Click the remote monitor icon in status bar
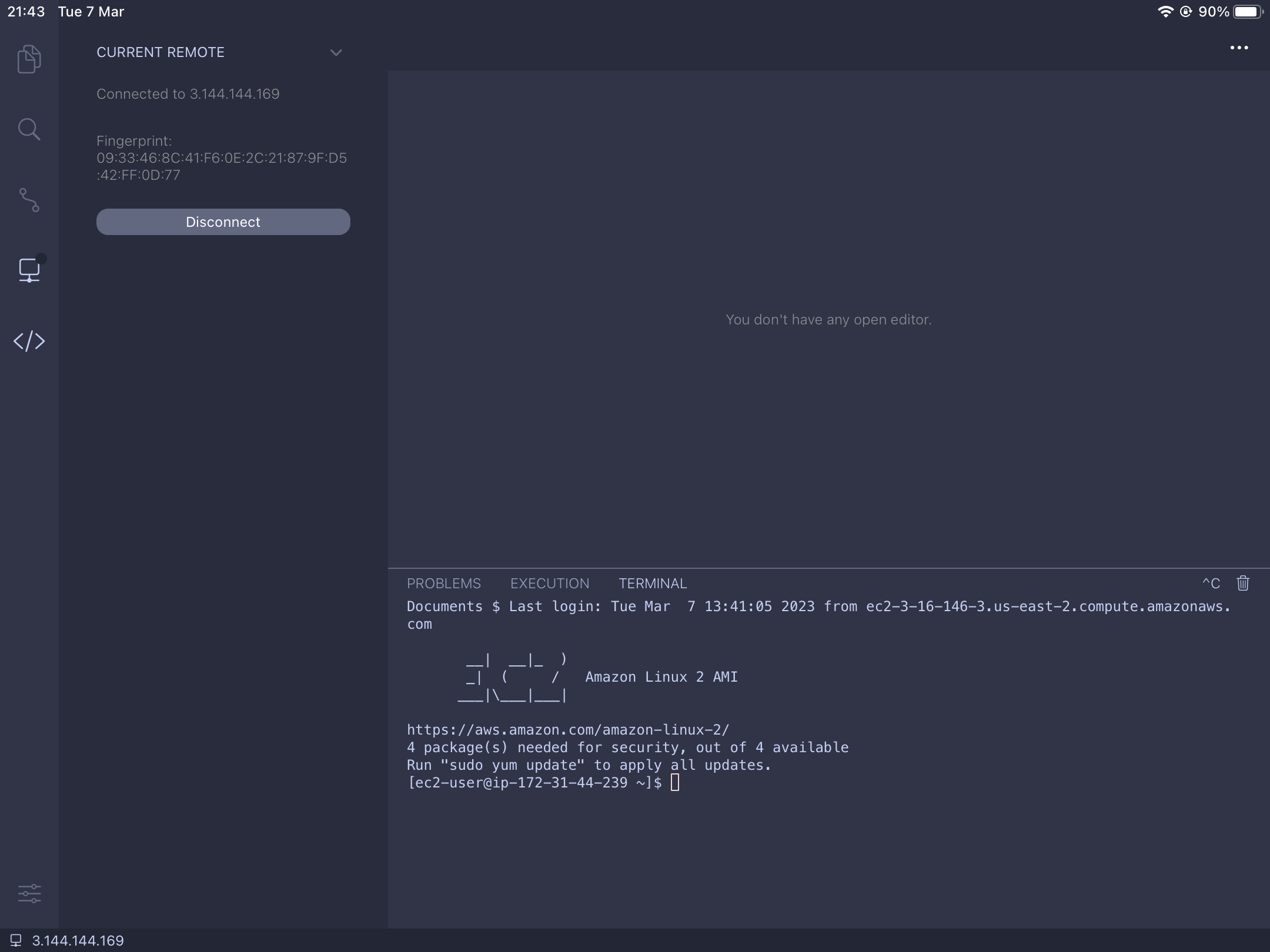 point(16,940)
